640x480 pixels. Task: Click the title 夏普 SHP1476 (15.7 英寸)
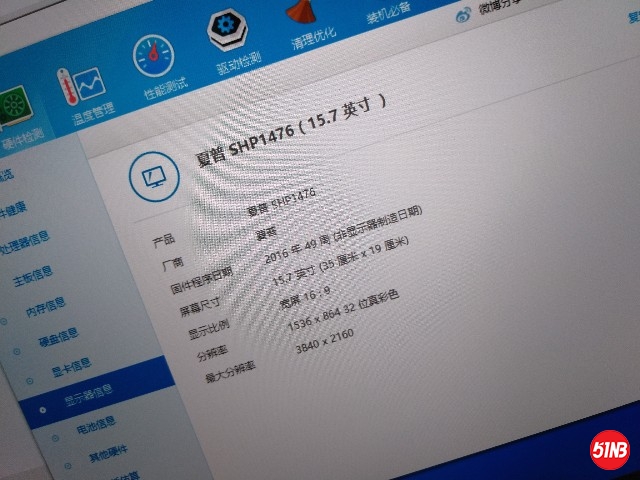click(291, 131)
